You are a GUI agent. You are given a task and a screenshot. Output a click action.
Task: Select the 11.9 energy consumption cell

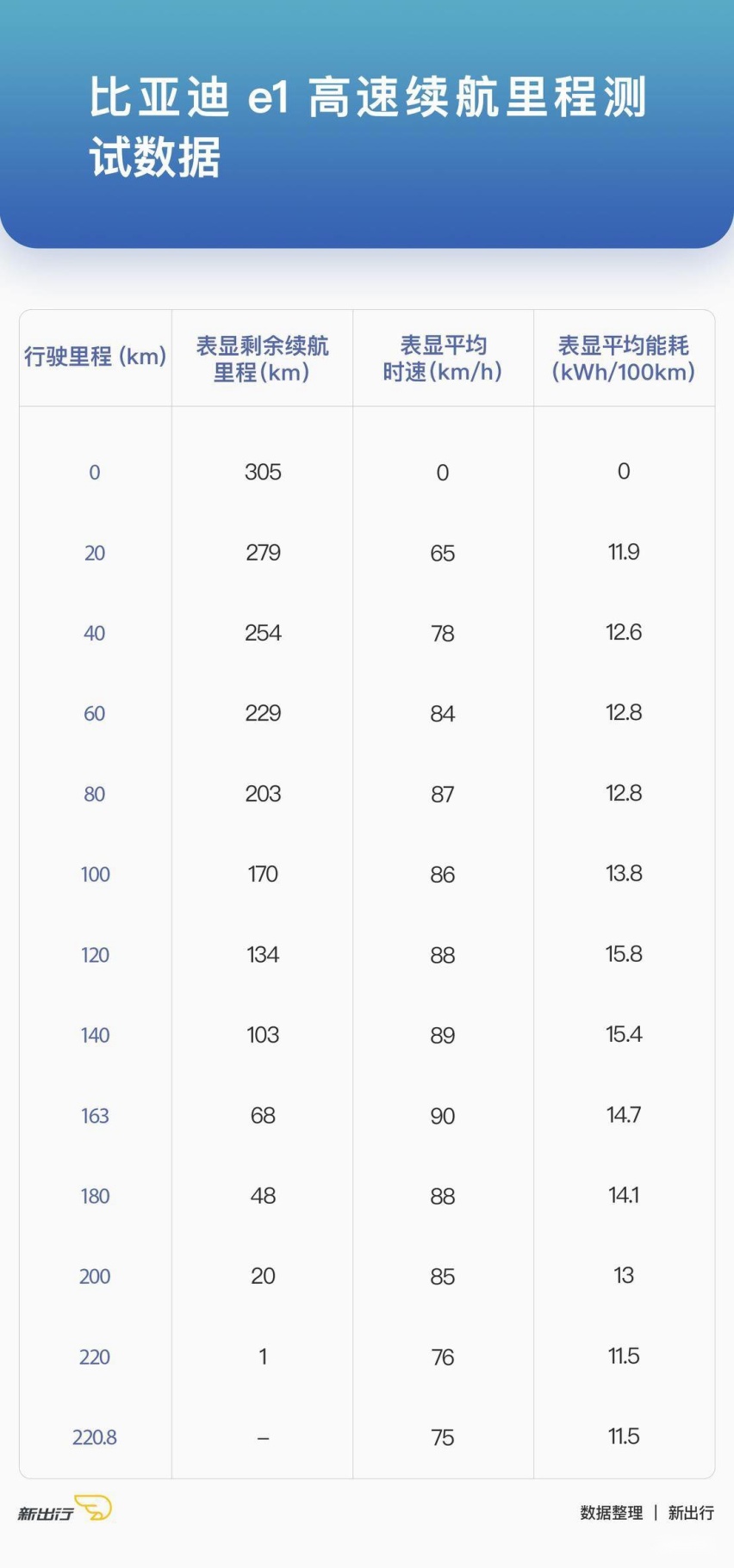coord(624,552)
